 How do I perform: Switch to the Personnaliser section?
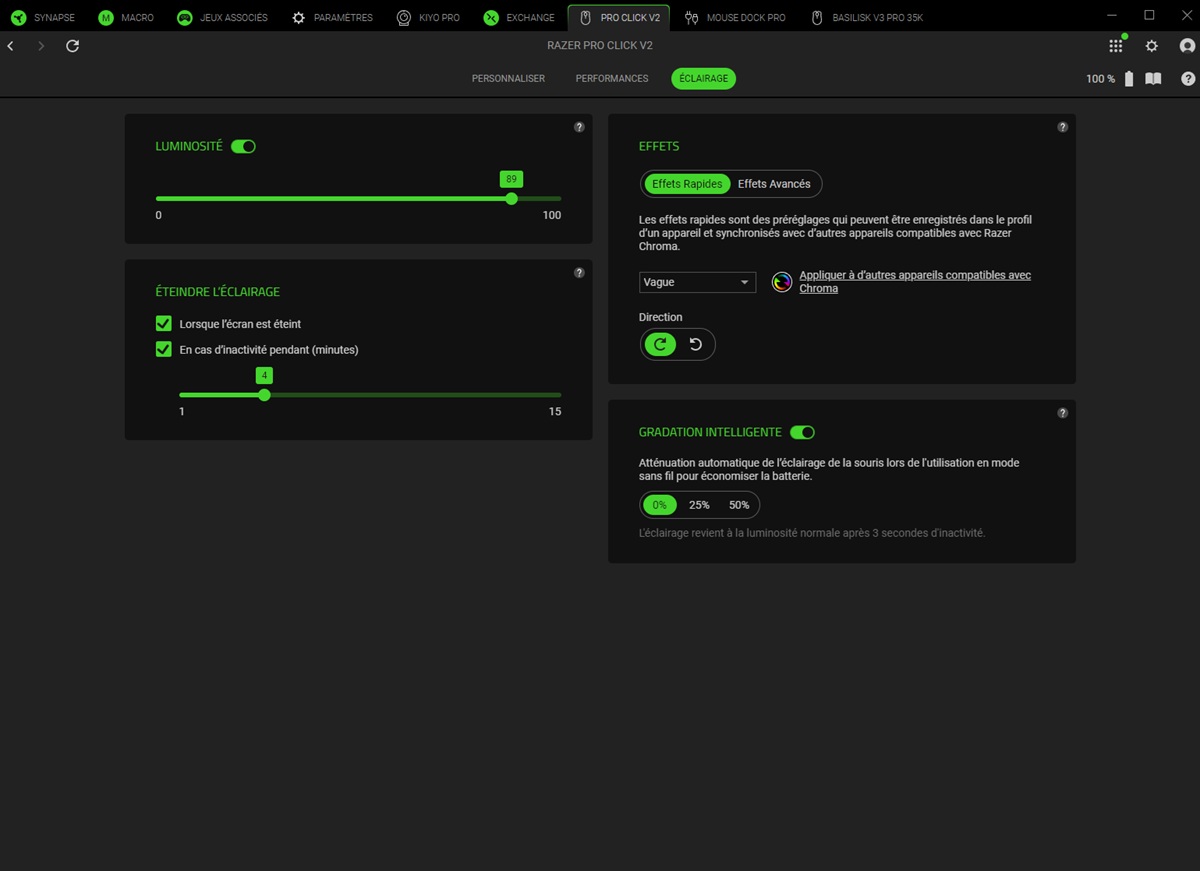tap(508, 78)
